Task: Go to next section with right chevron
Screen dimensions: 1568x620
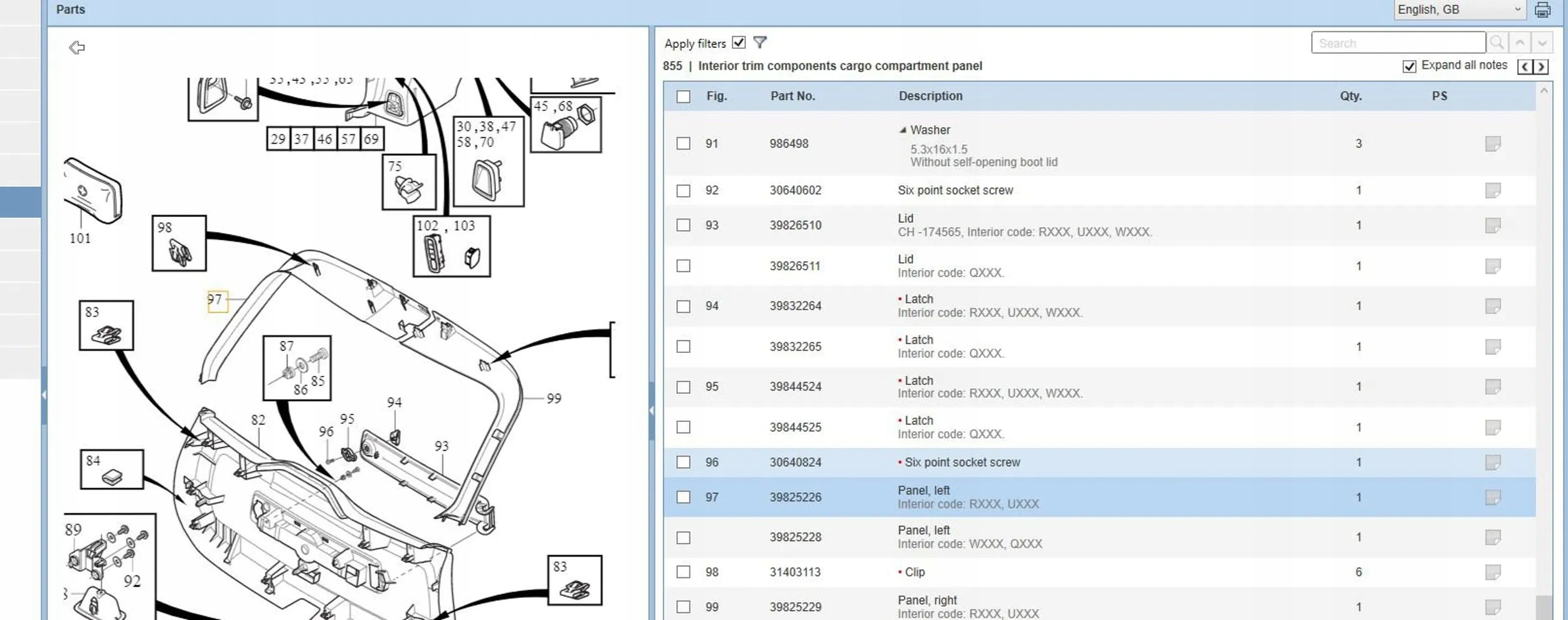Action: (1540, 66)
